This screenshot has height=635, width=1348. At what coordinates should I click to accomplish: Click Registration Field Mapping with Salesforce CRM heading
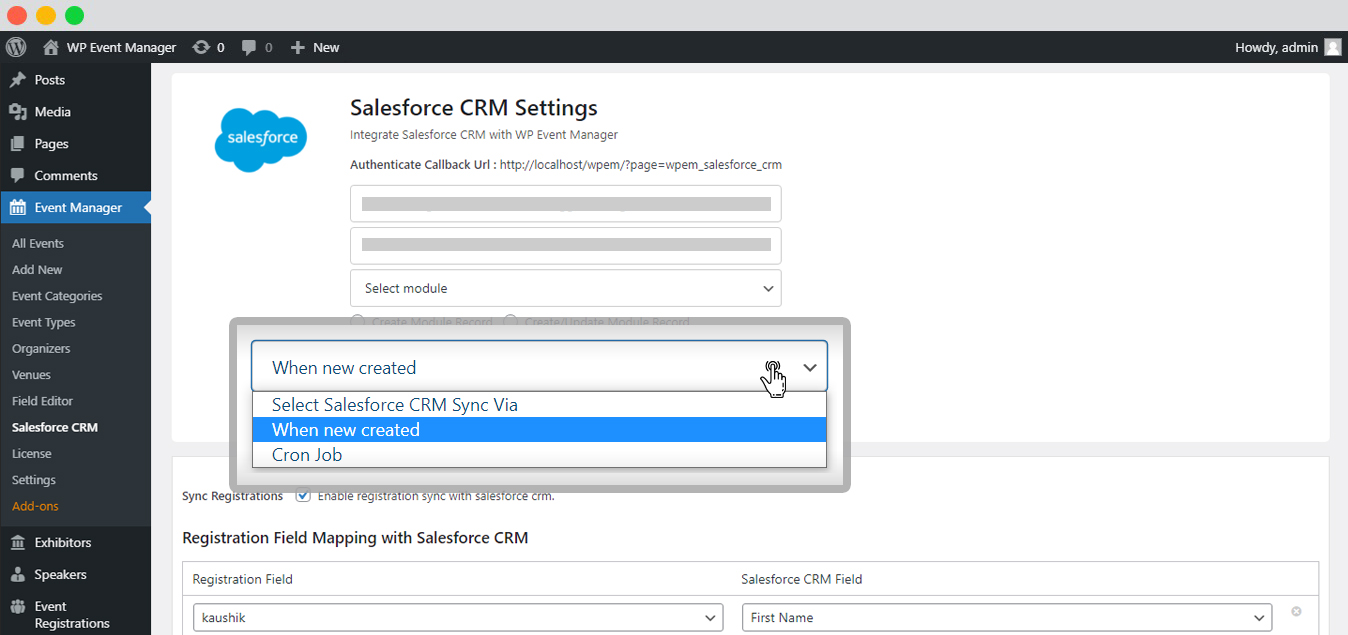(355, 538)
